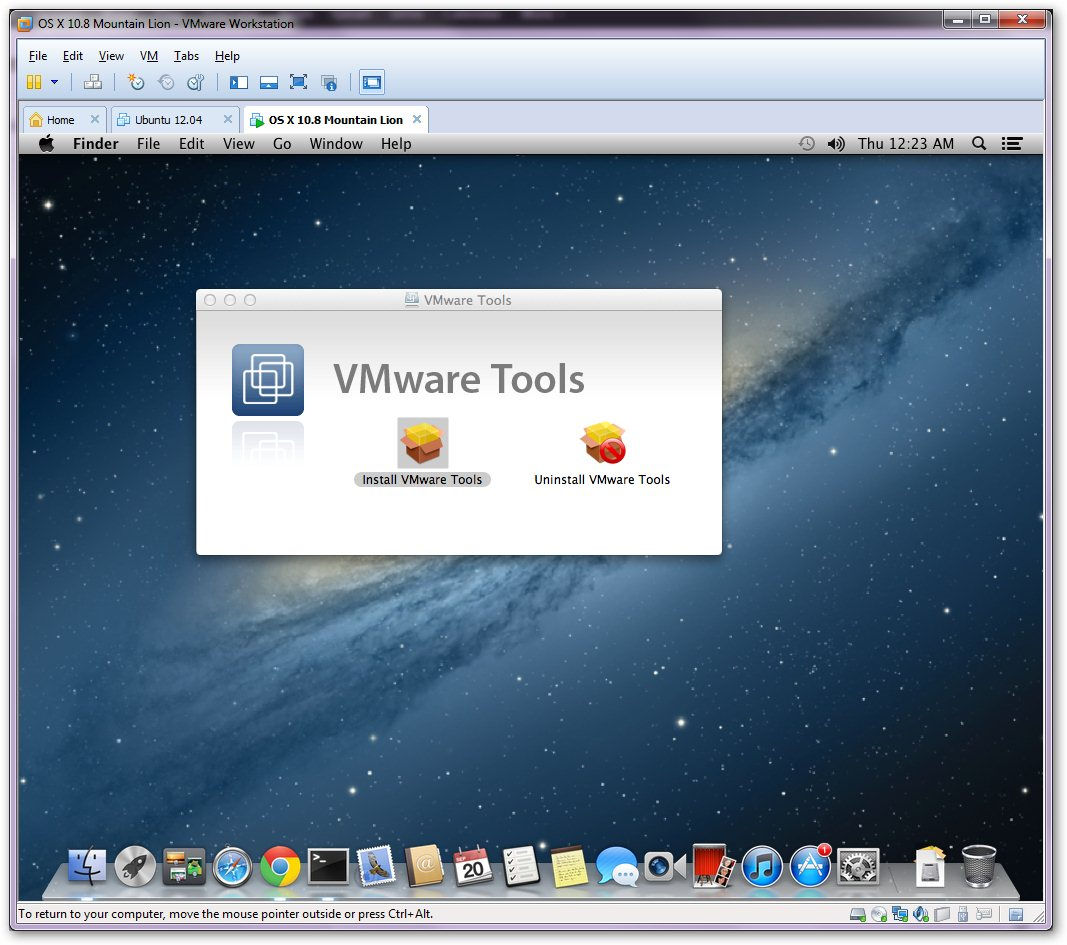Click the hard disk status bar icon
Viewport: 1067px width, 945px height.
(x=858, y=914)
